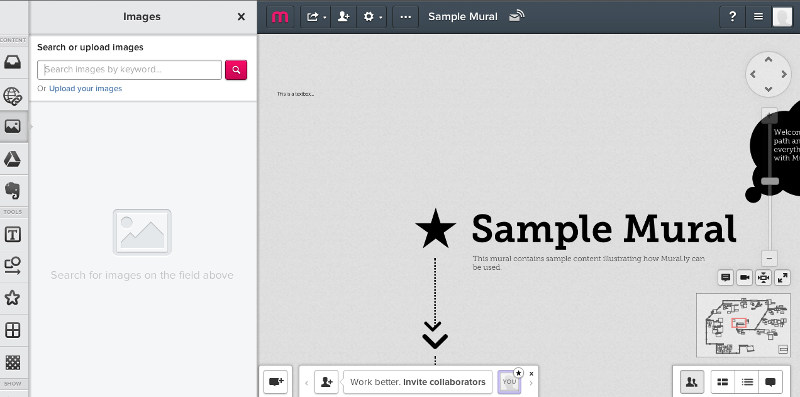Select the double chevron arrow on canvas
Viewport: 800px width, 397px height.
pos(435,335)
